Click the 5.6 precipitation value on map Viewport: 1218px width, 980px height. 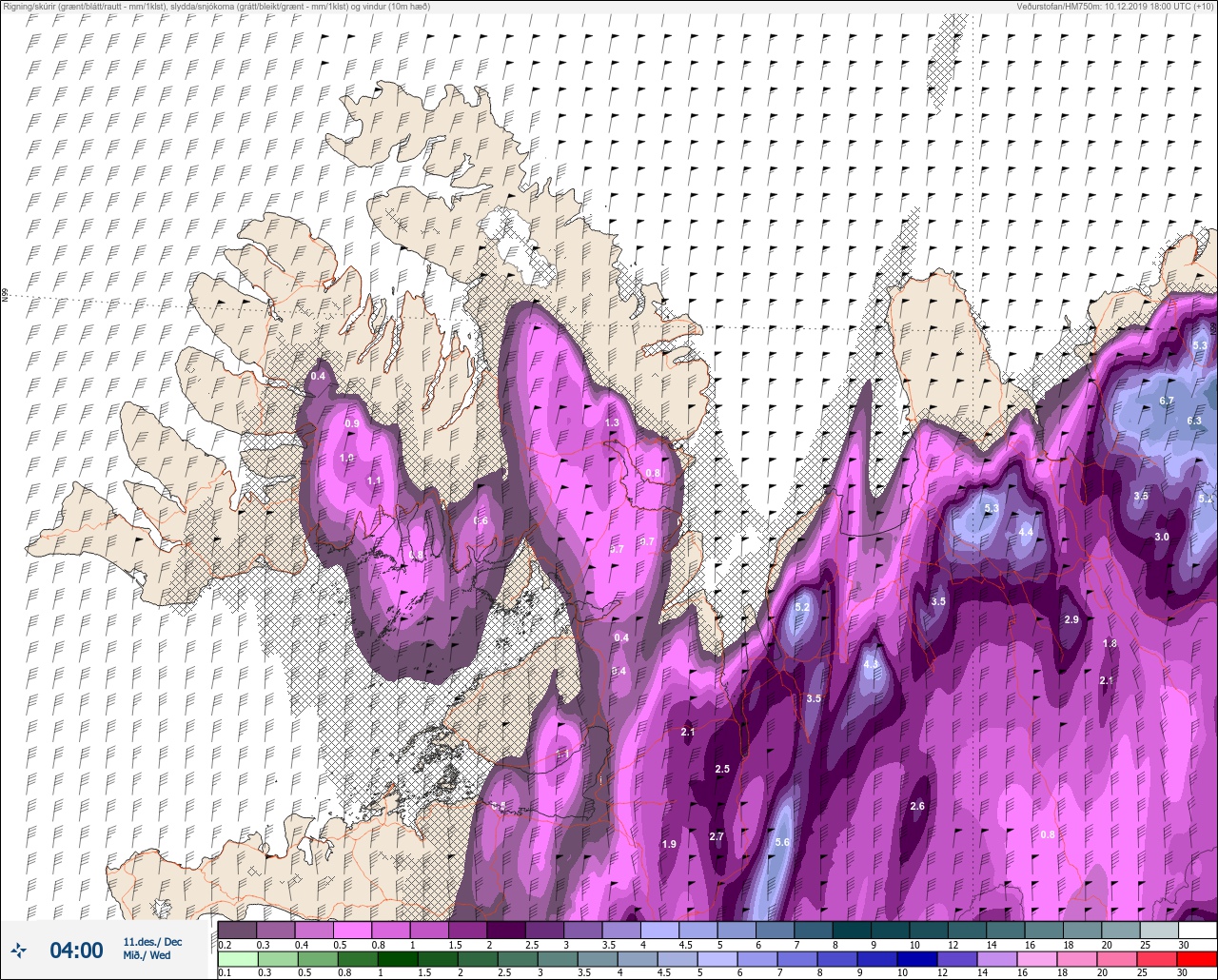(x=782, y=842)
